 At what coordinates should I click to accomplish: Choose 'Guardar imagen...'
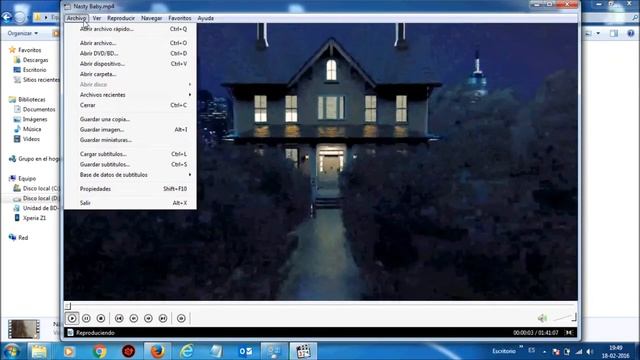(x=130, y=129)
